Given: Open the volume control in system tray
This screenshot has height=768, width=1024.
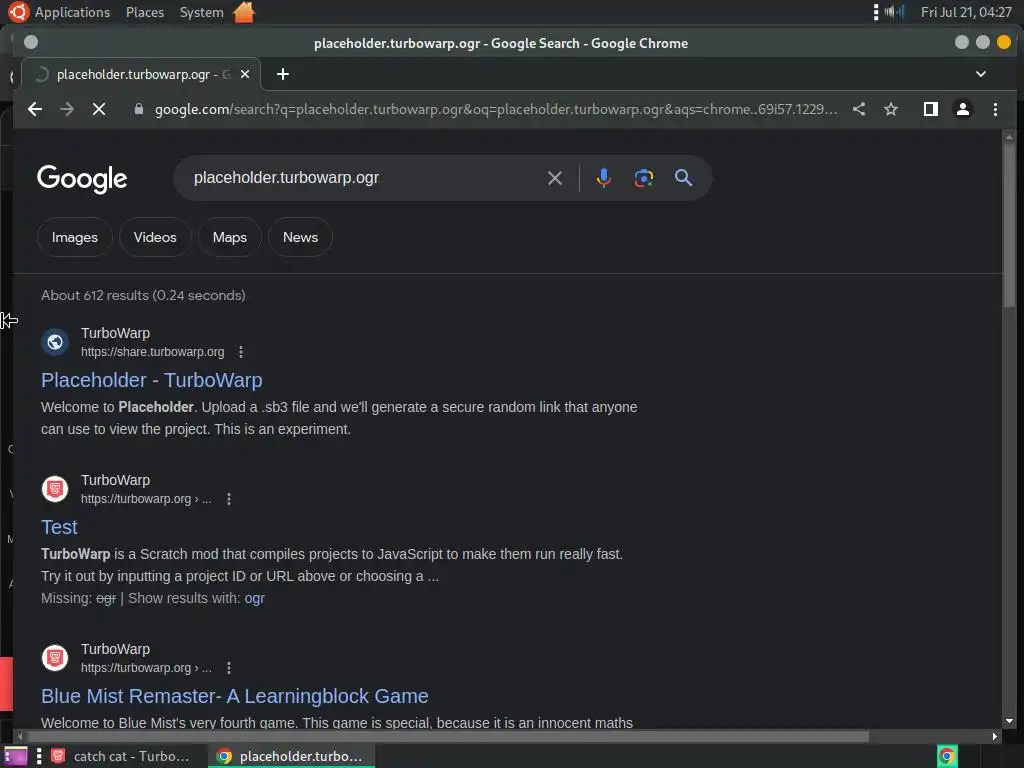Looking at the screenshot, I should pos(893,12).
